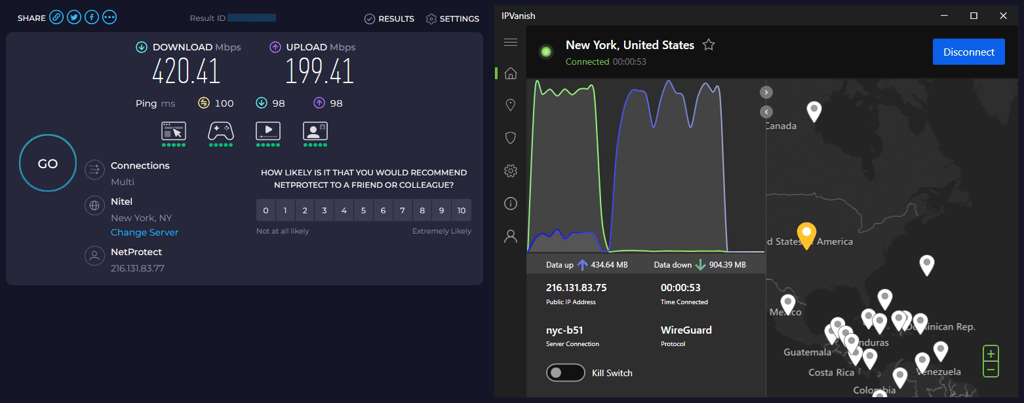Open the account profile sidebar icon
This screenshot has height=403, width=1024.
pyautogui.click(x=511, y=236)
